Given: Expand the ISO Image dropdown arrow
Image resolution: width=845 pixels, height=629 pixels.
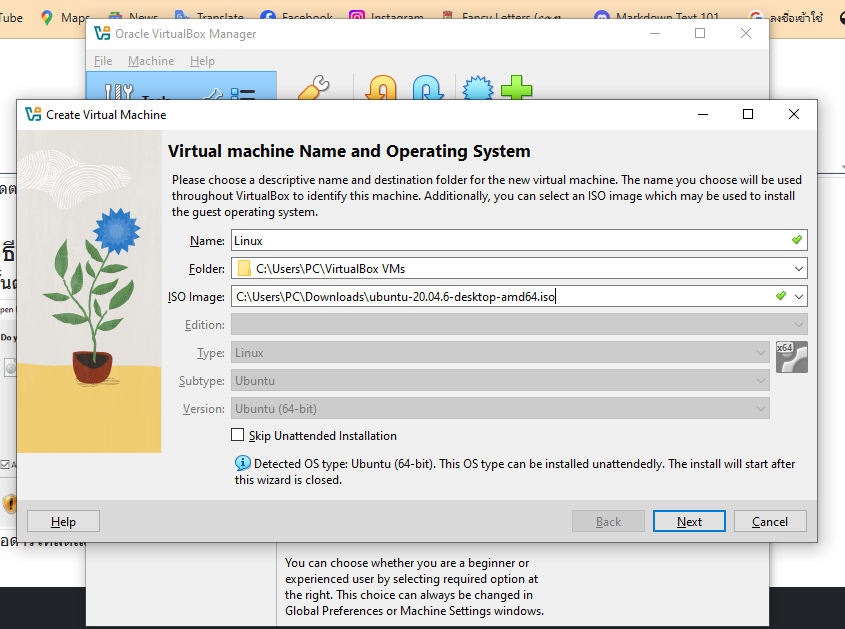Looking at the screenshot, I should click(797, 296).
